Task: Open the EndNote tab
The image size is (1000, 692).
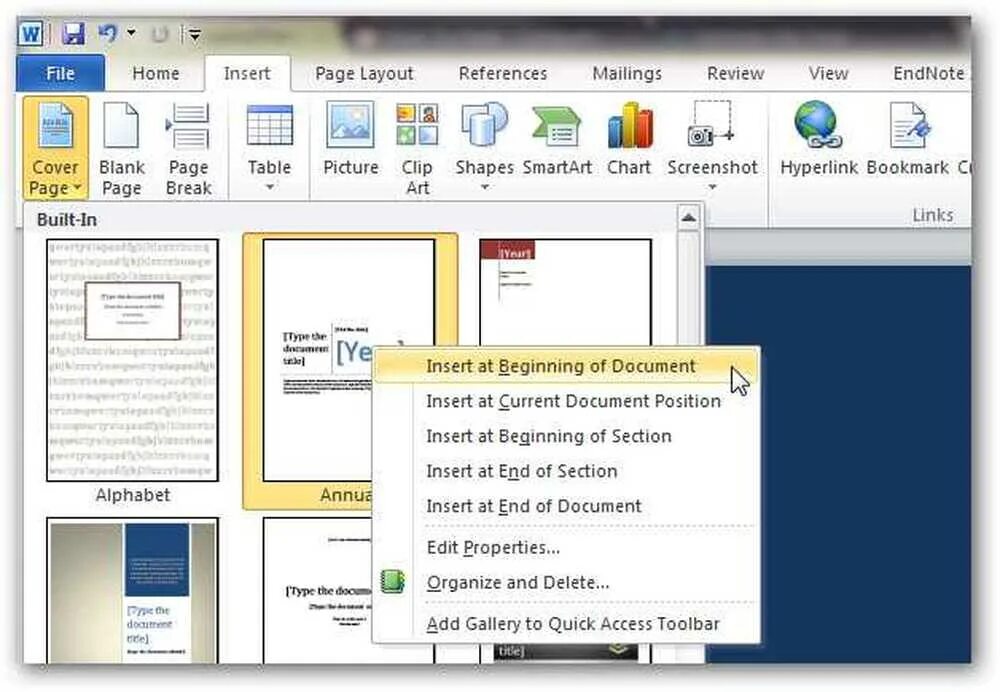Action: point(929,73)
